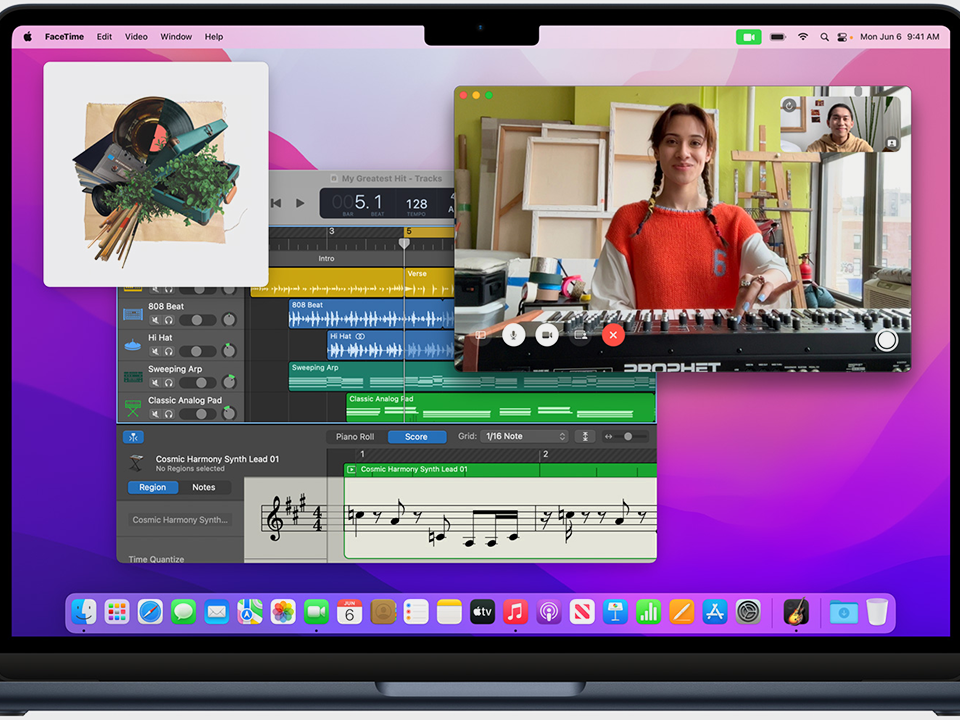960x720 pixels.
Task: Select the Score tab in editor
Action: pyautogui.click(x=416, y=437)
